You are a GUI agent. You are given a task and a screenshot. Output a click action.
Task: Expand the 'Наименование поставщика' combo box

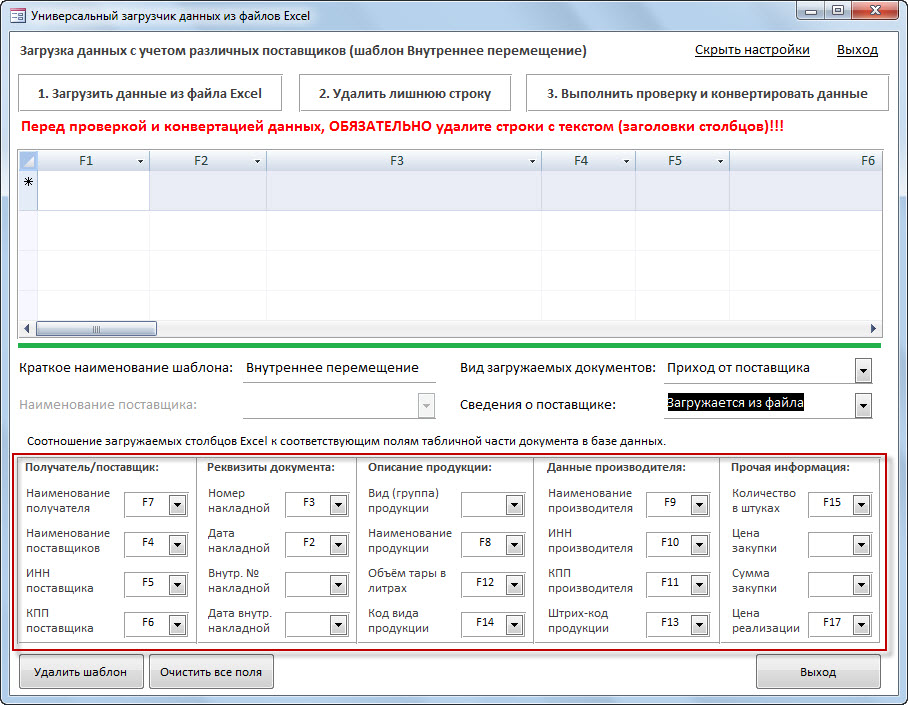click(426, 406)
